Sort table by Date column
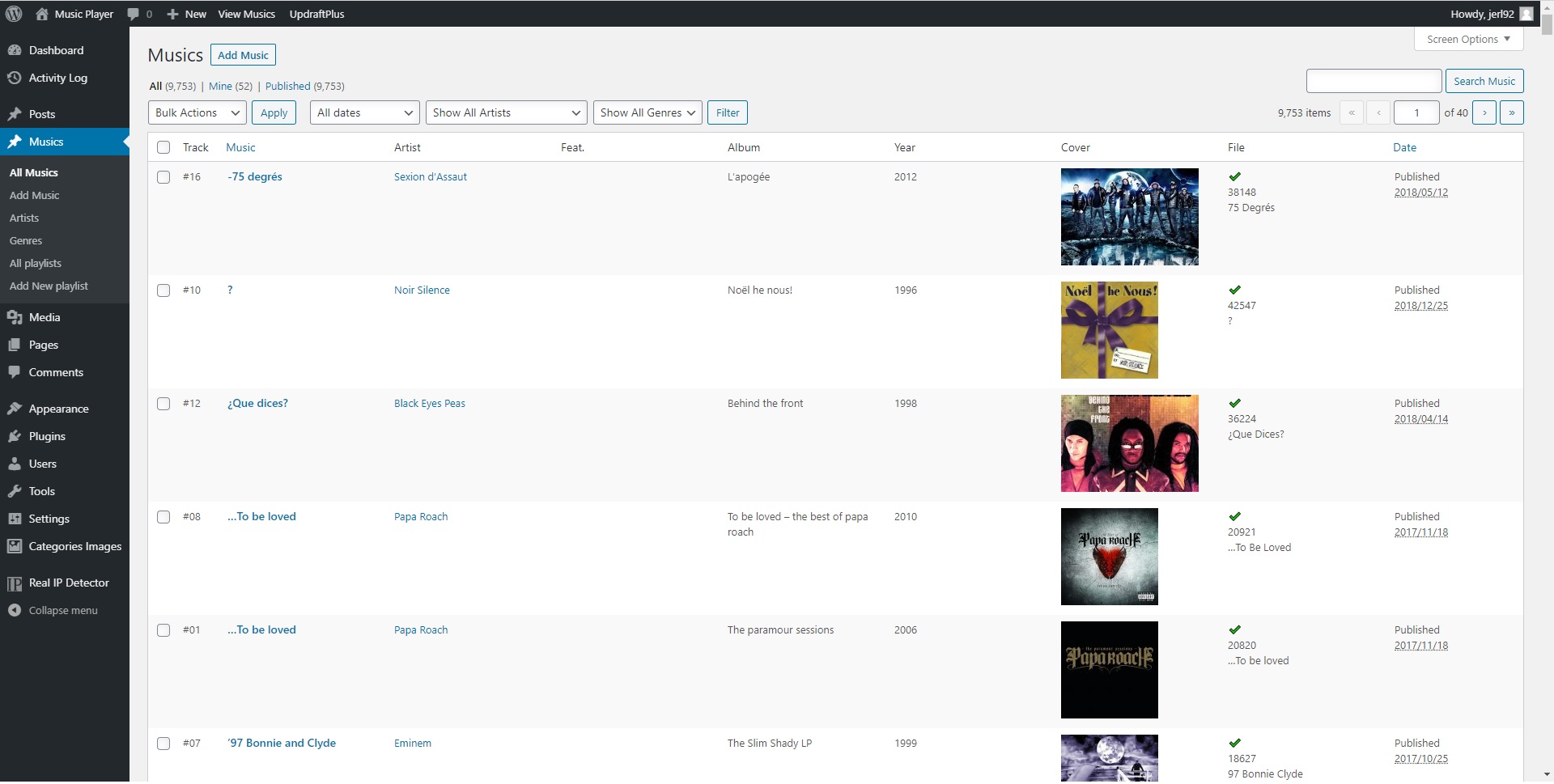Viewport: 1554px width, 784px height. pos(1405,147)
